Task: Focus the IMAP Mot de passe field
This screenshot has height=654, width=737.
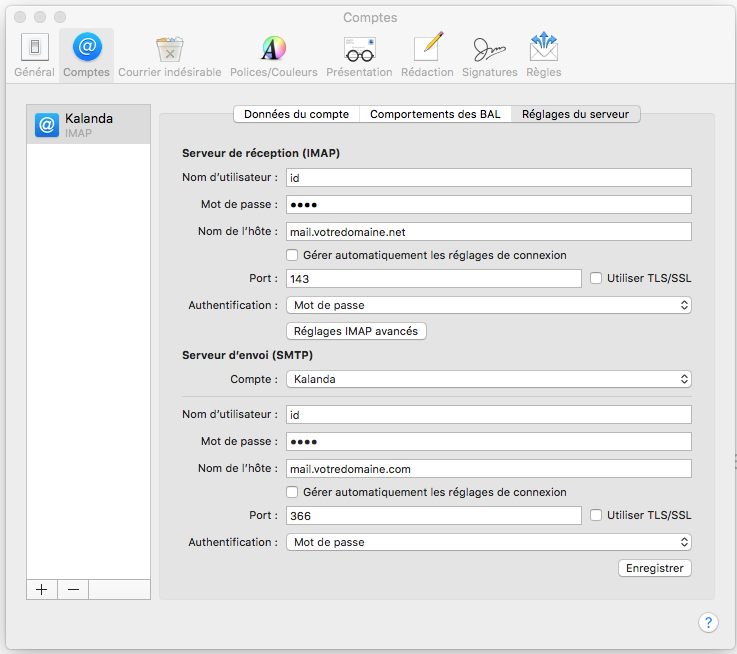Action: (489, 205)
